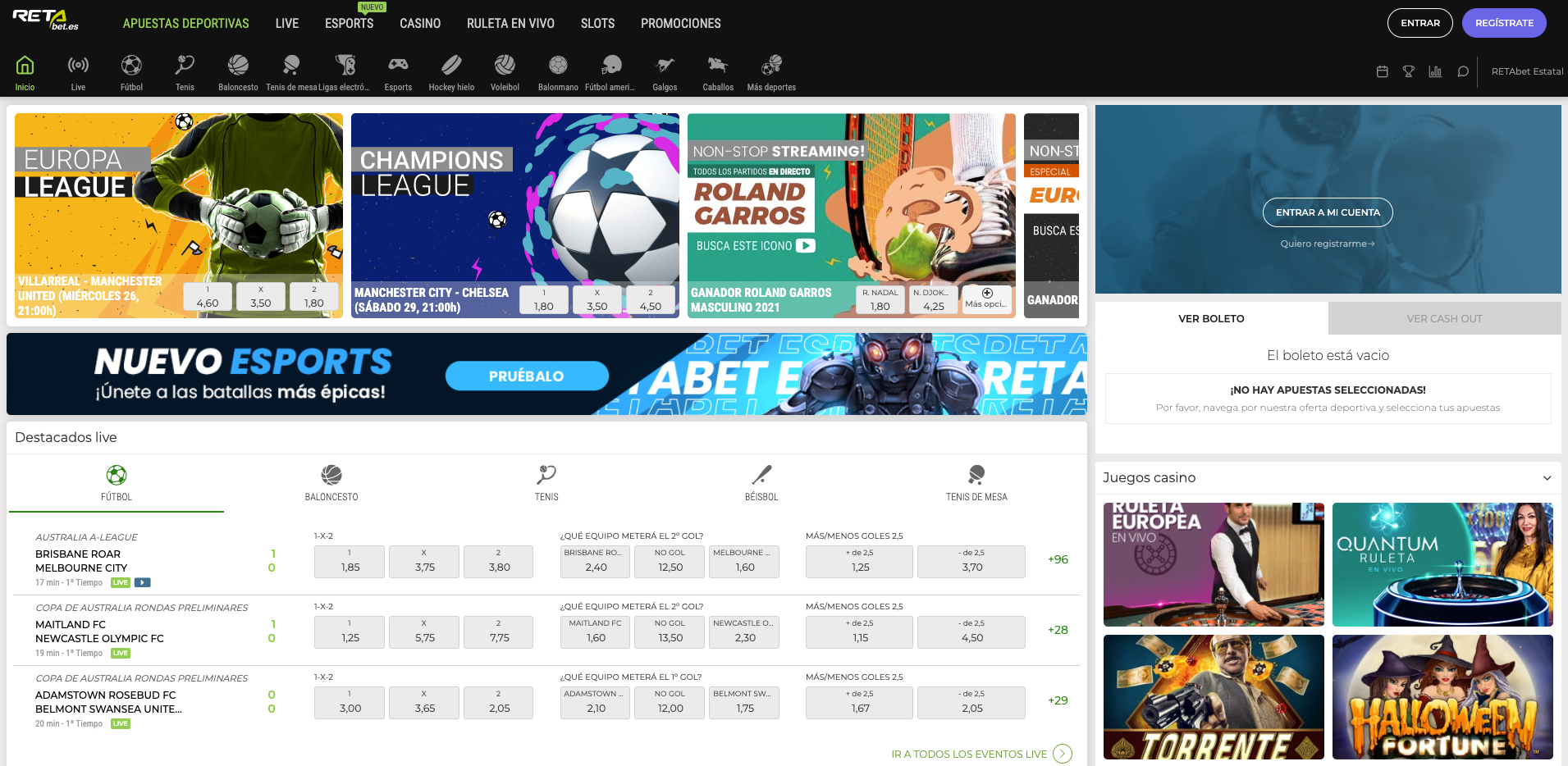Screen dimensions: 1568x766
Task: Bet 4,60 on Villarreal in Europa League banner
Action: click(208, 297)
